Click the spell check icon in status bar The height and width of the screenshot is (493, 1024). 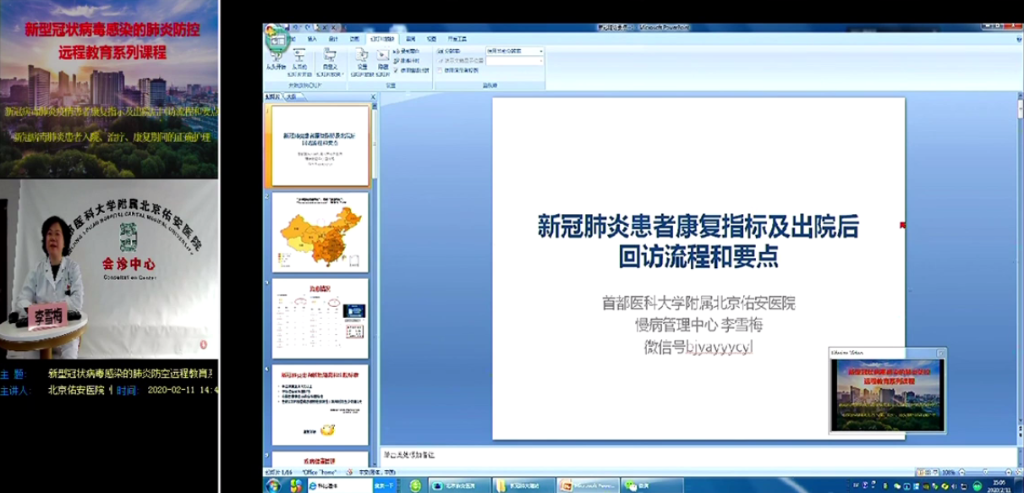coord(349,472)
